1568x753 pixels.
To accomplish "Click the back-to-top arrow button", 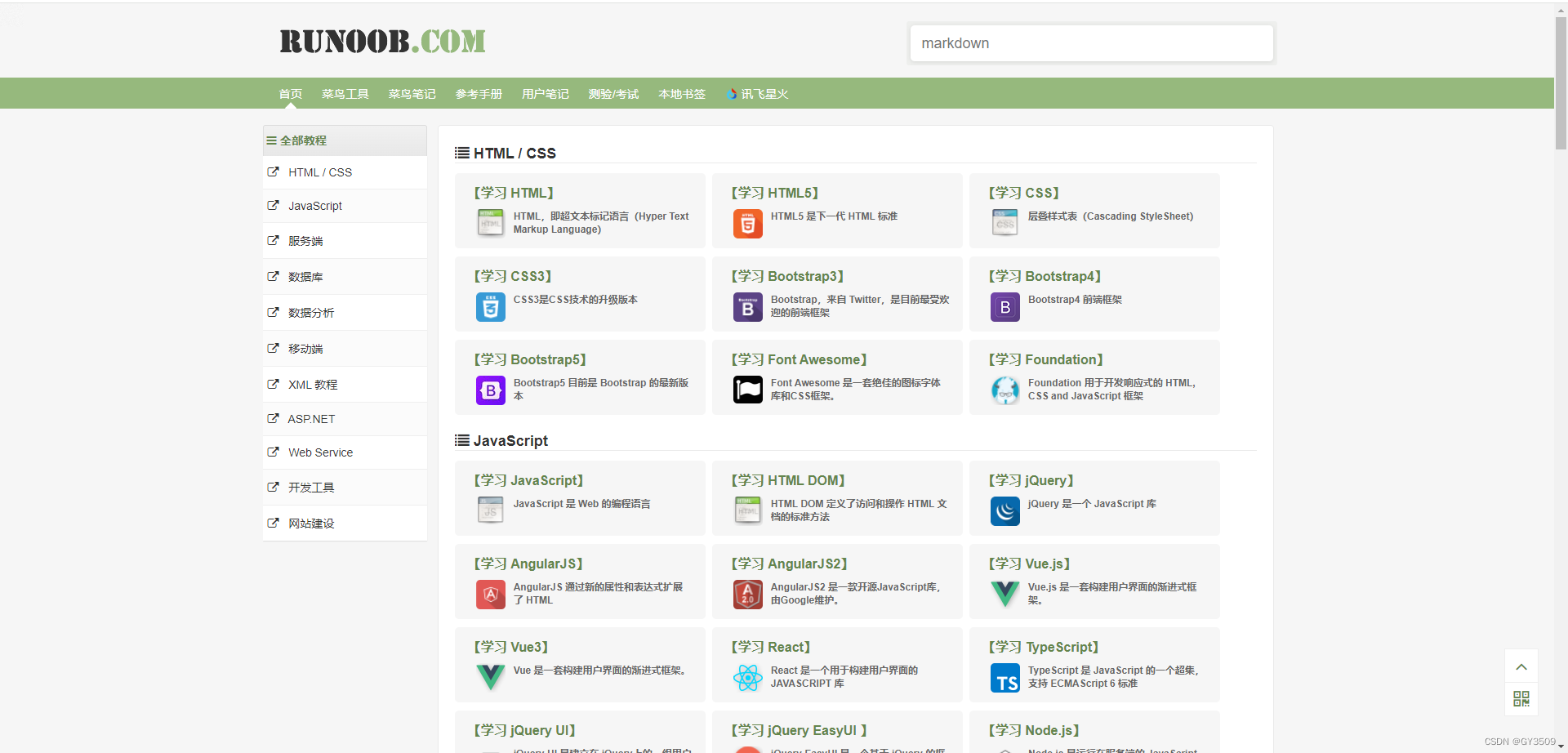I will [x=1521, y=666].
